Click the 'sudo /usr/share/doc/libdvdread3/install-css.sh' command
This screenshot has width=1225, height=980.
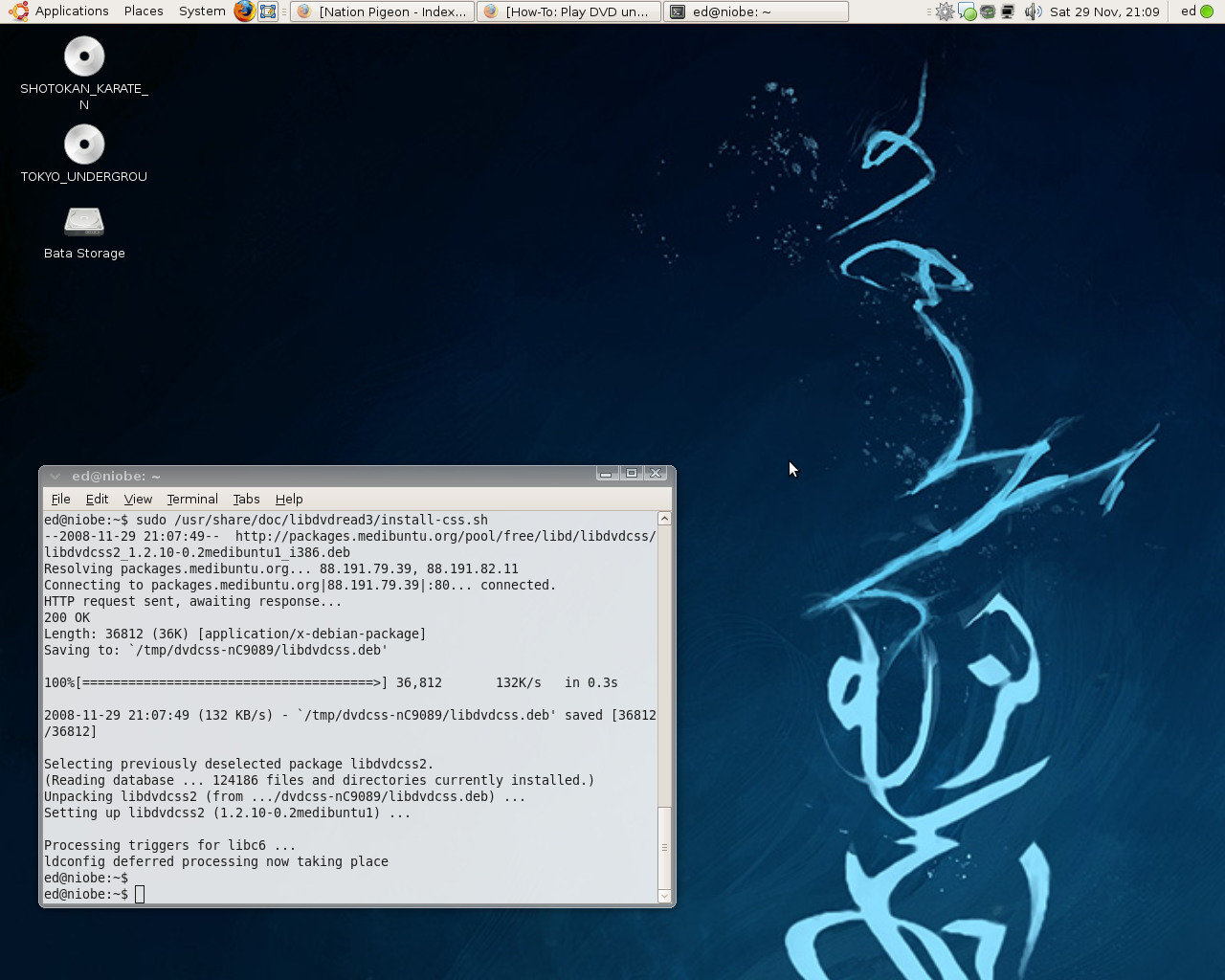coord(312,520)
